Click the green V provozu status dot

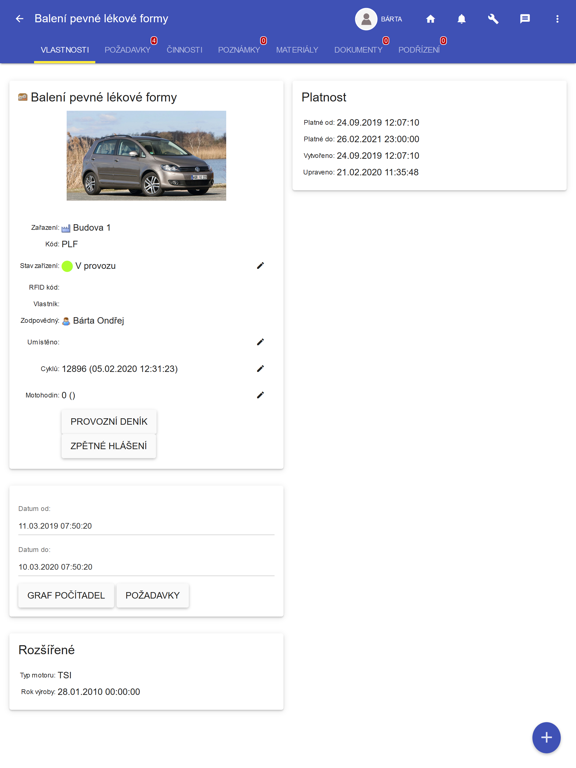(67, 266)
